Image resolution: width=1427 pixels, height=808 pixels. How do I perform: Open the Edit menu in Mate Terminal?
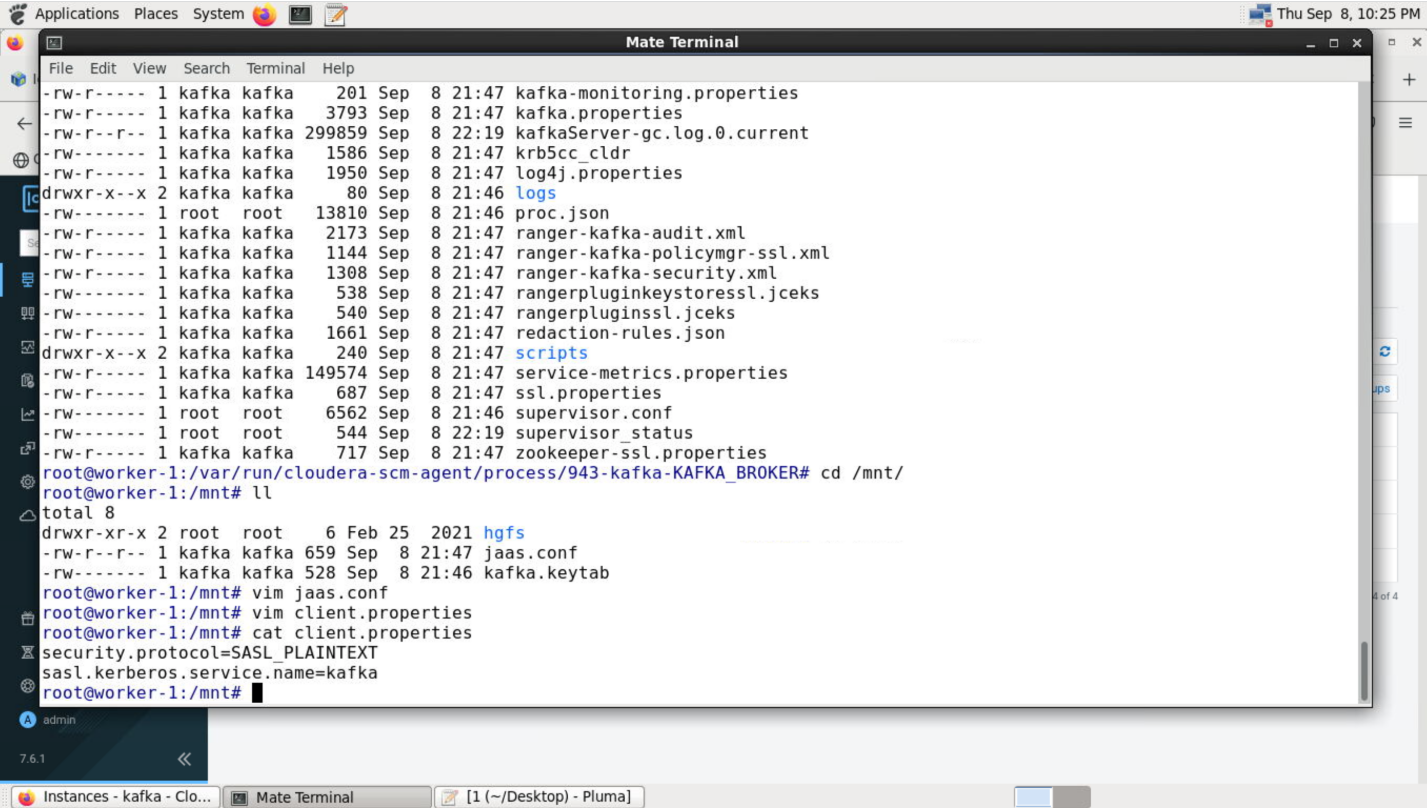pos(103,68)
